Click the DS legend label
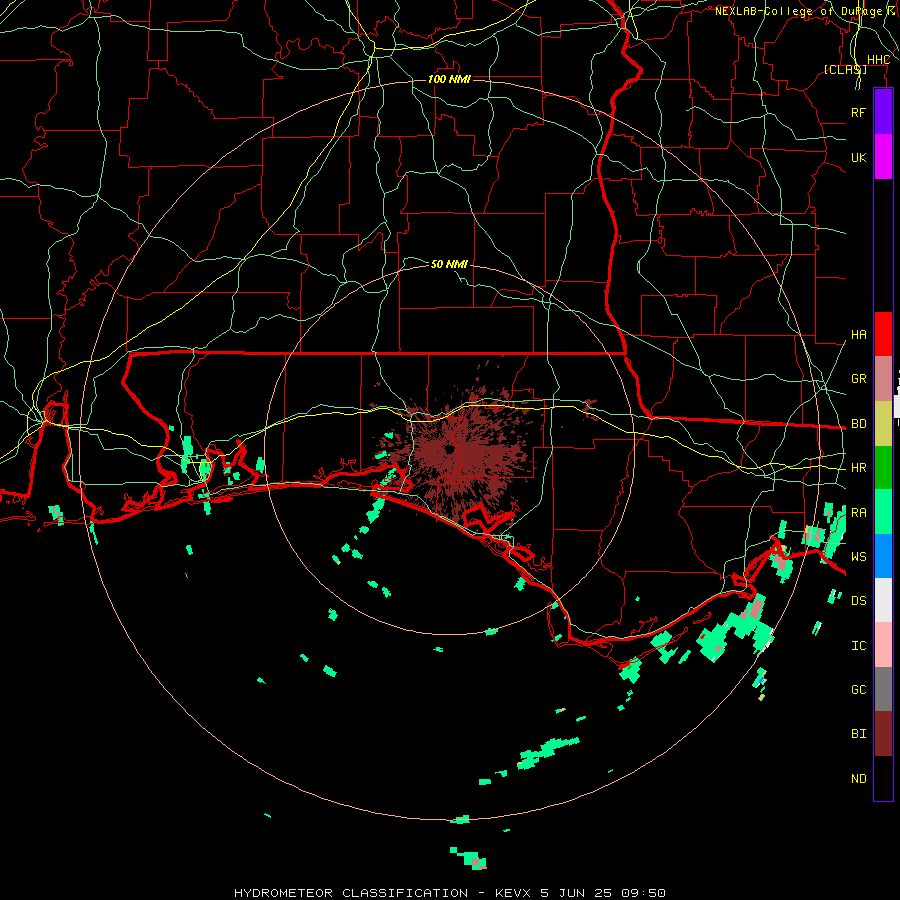Screen dimensions: 900x900 [858, 601]
